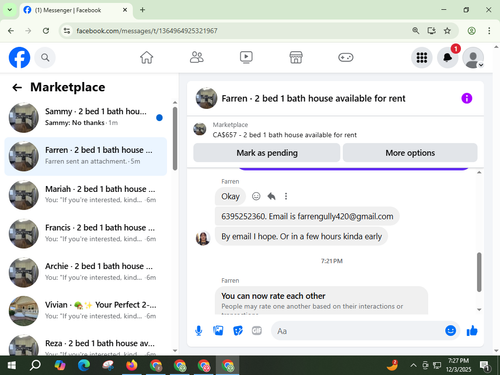
Task: Open the Video tab
Action: point(246,57)
